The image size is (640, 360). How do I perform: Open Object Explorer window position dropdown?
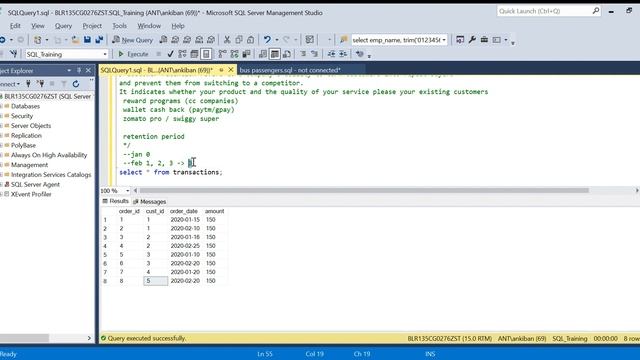[x=69, y=70]
